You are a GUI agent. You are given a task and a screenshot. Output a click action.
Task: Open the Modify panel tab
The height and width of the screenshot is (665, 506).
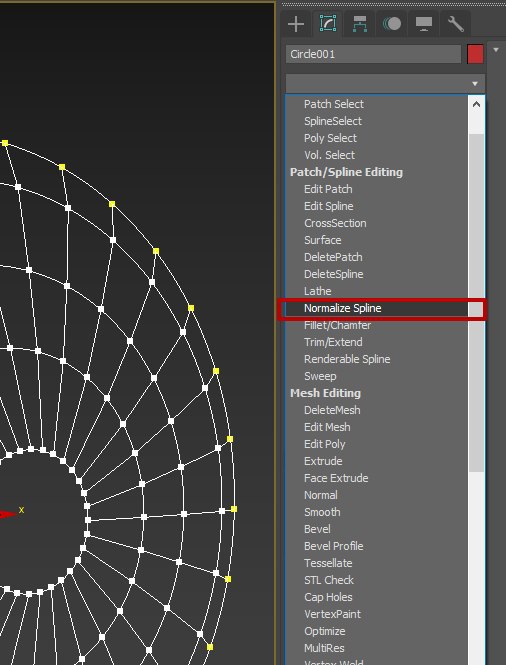[328, 24]
